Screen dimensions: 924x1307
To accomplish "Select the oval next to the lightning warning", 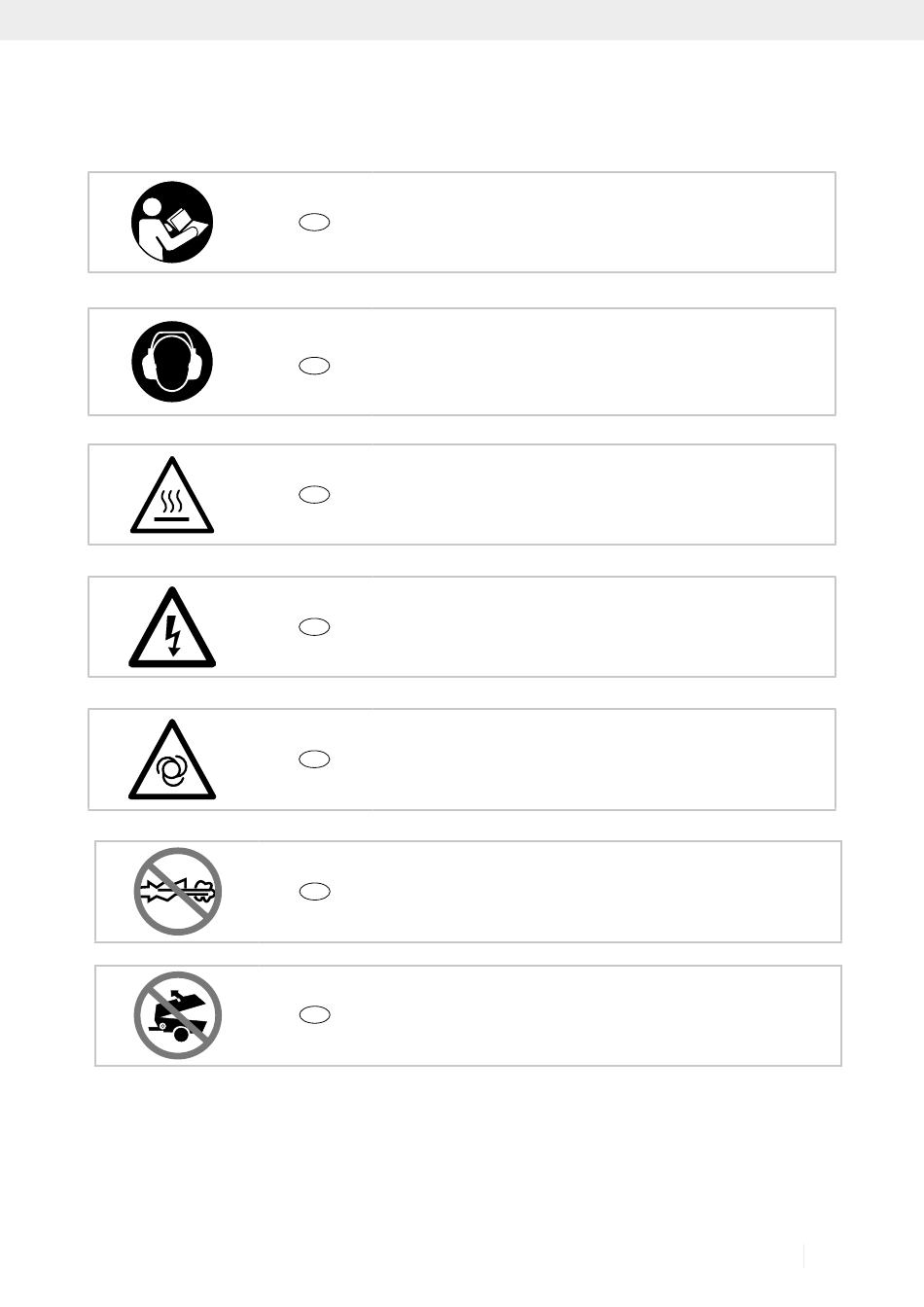I will point(314,627).
